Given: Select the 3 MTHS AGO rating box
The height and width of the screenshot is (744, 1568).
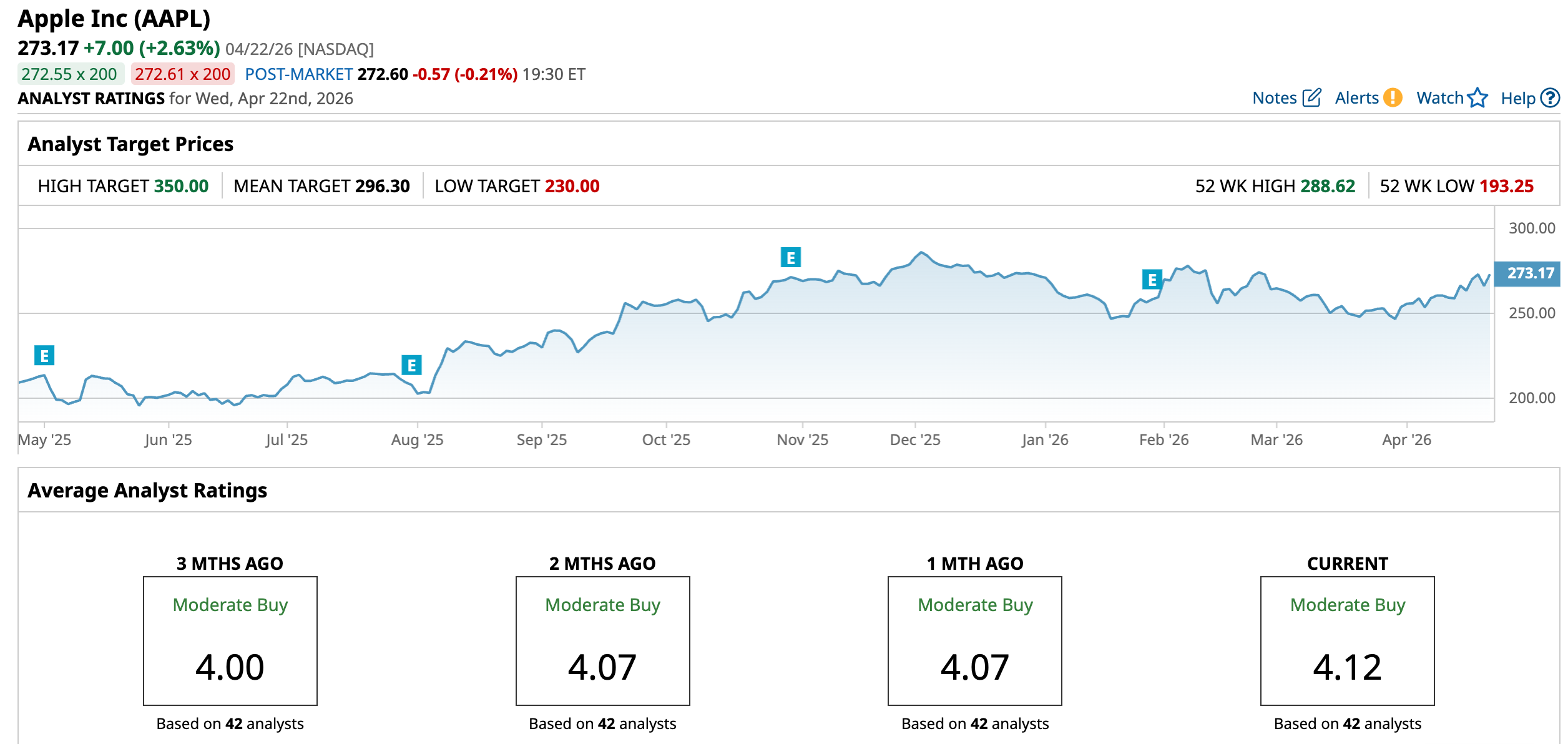Looking at the screenshot, I should tap(230, 641).
